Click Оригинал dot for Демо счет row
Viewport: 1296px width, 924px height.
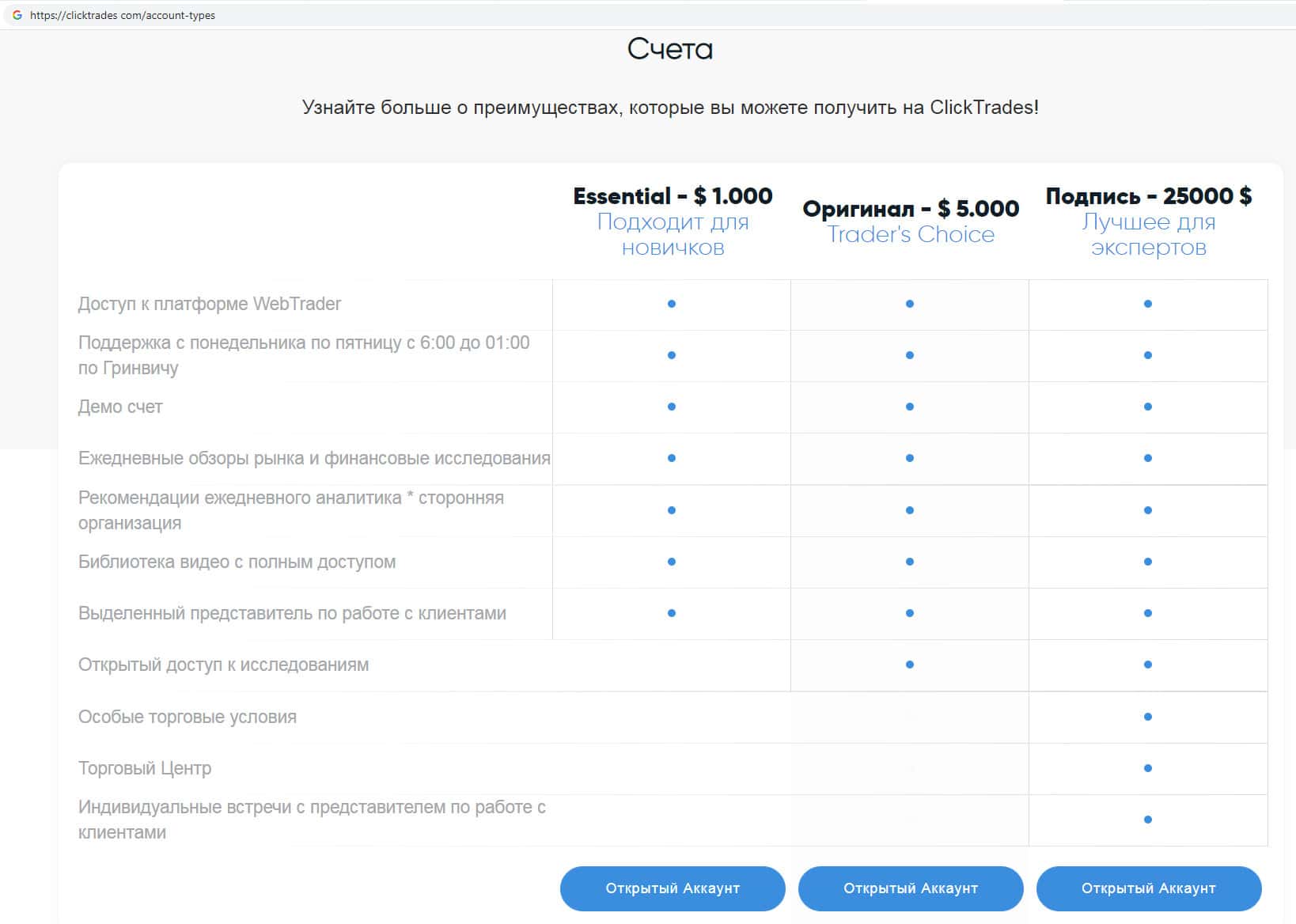910,407
